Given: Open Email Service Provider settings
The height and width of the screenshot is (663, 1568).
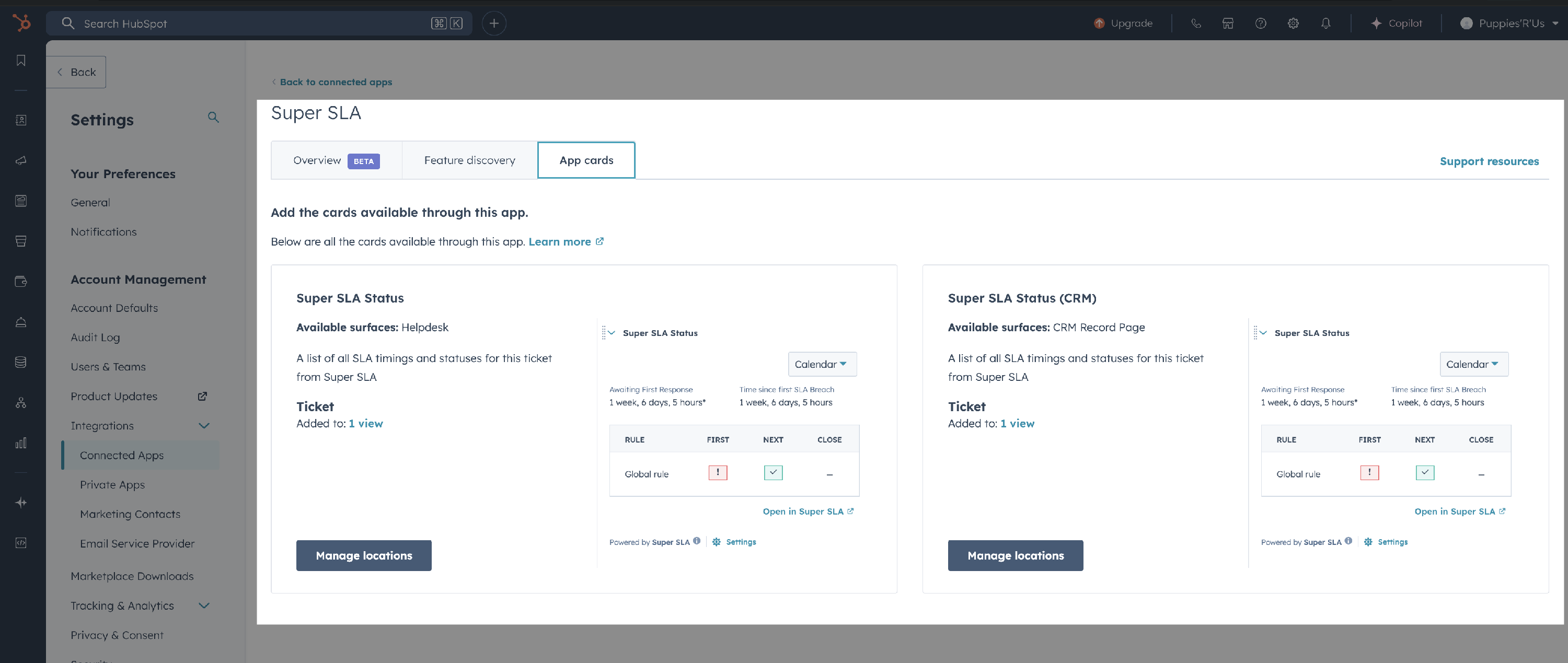Looking at the screenshot, I should coord(137,543).
